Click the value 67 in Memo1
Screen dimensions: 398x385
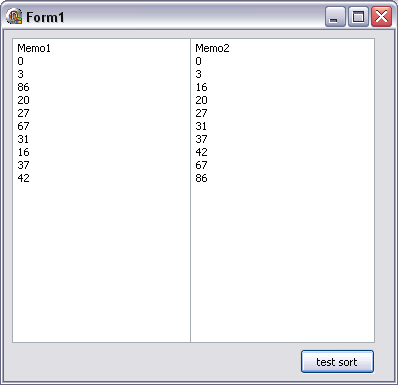pos(23,126)
